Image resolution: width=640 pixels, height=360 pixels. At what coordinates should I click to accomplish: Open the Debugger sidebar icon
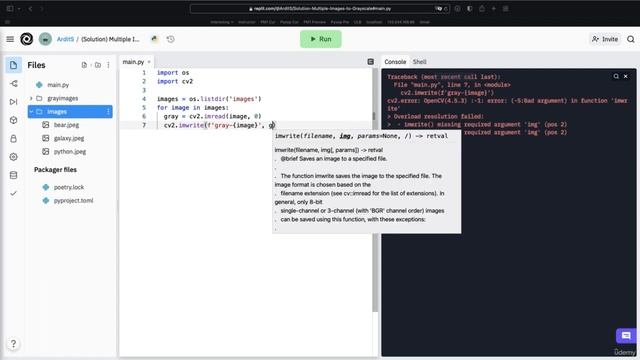point(13,102)
